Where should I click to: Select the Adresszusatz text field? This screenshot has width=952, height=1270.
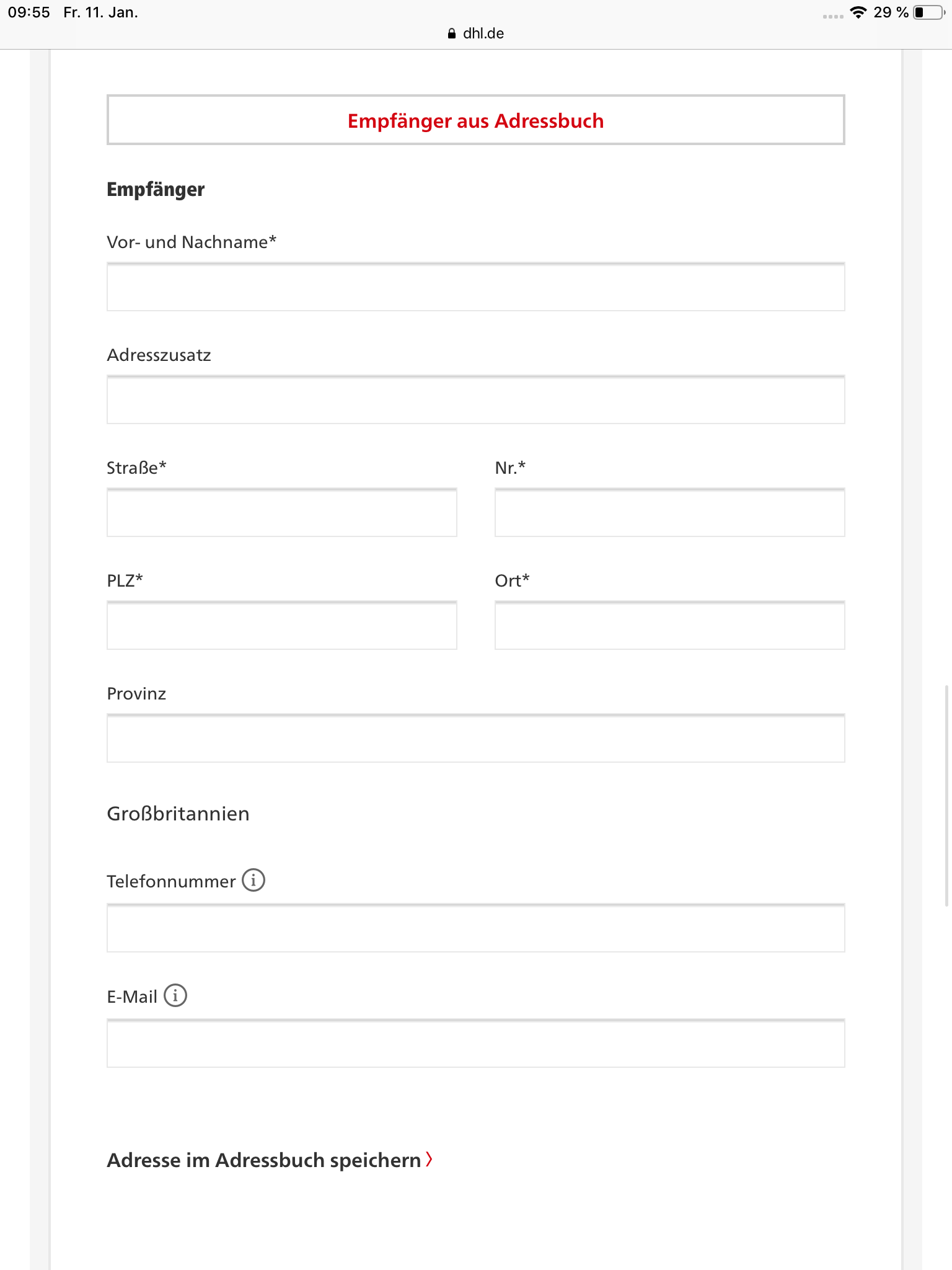pos(475,399)
